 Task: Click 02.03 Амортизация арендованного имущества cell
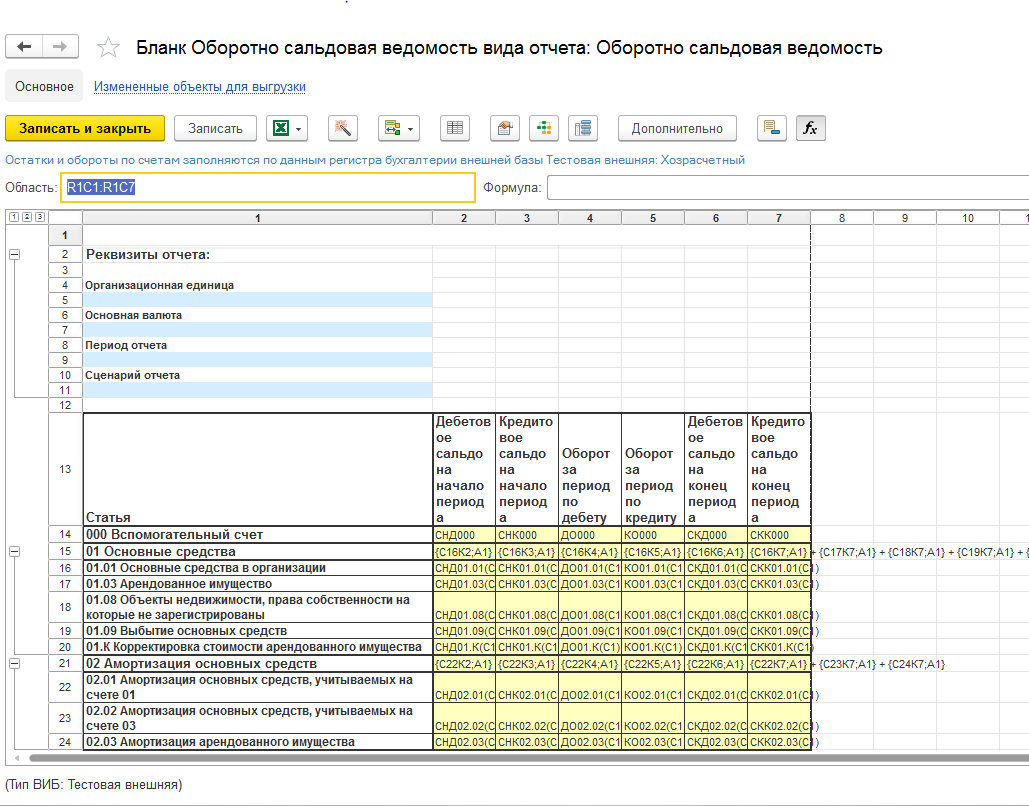(x=258, y=742)
